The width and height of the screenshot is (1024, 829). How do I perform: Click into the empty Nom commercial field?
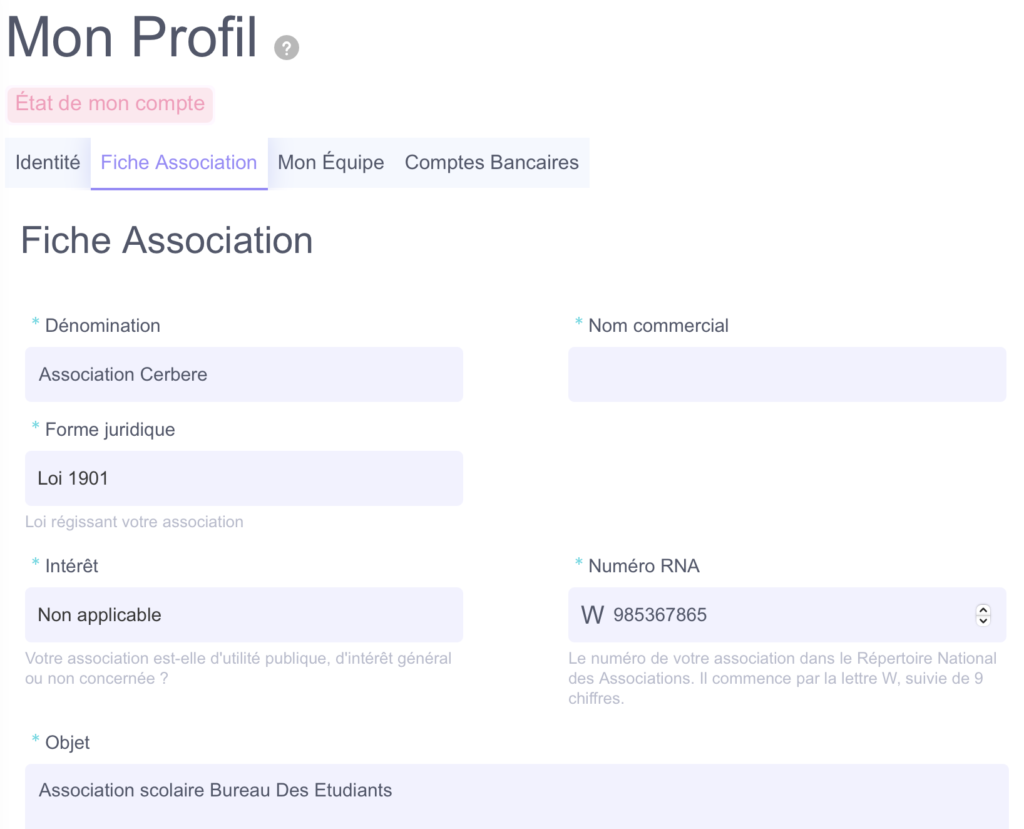pos(787,374)
